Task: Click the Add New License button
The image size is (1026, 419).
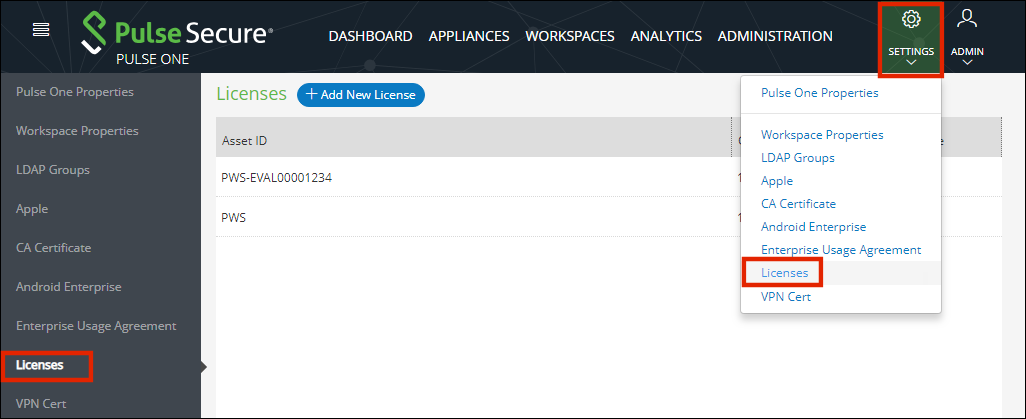Action: coord(361,95)
